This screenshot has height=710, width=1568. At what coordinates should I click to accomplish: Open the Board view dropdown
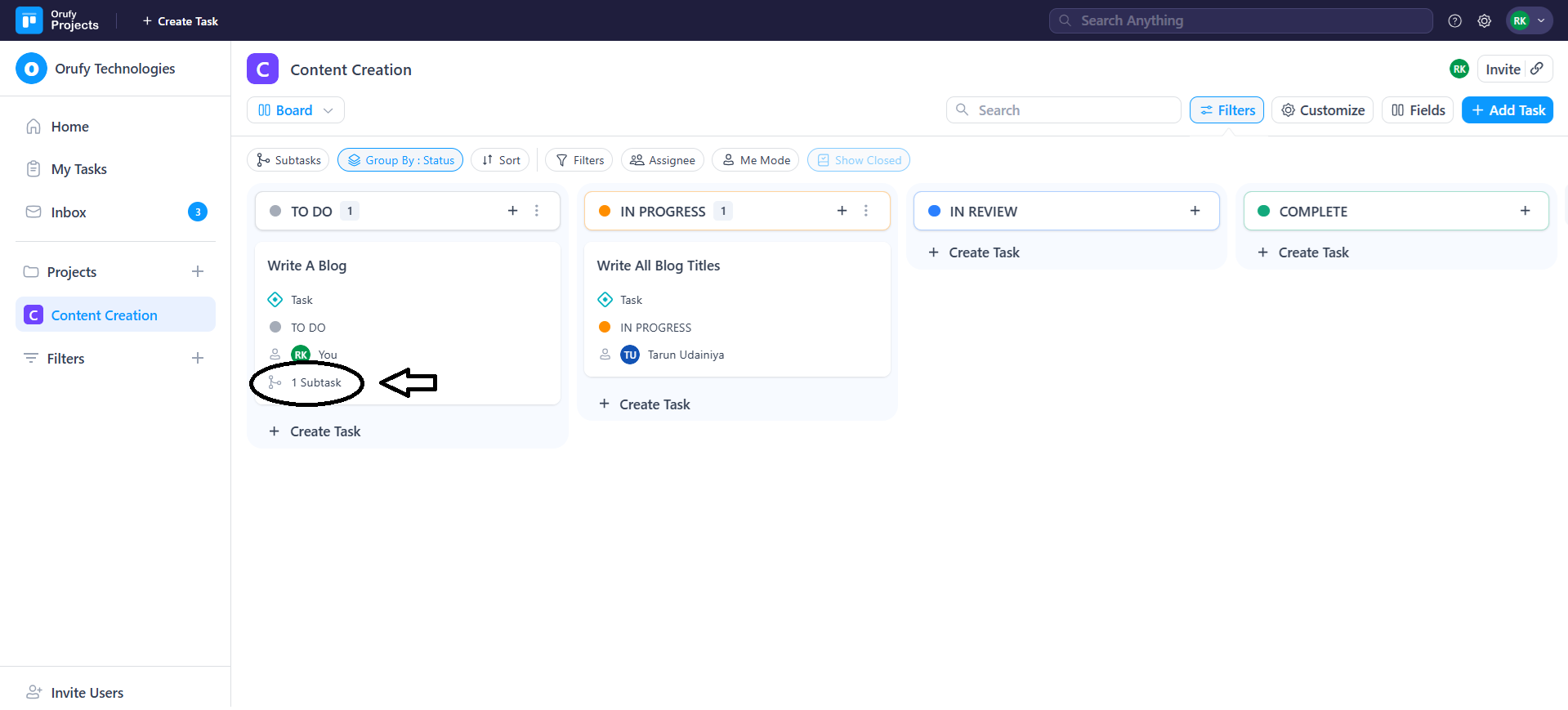(295, 110)
